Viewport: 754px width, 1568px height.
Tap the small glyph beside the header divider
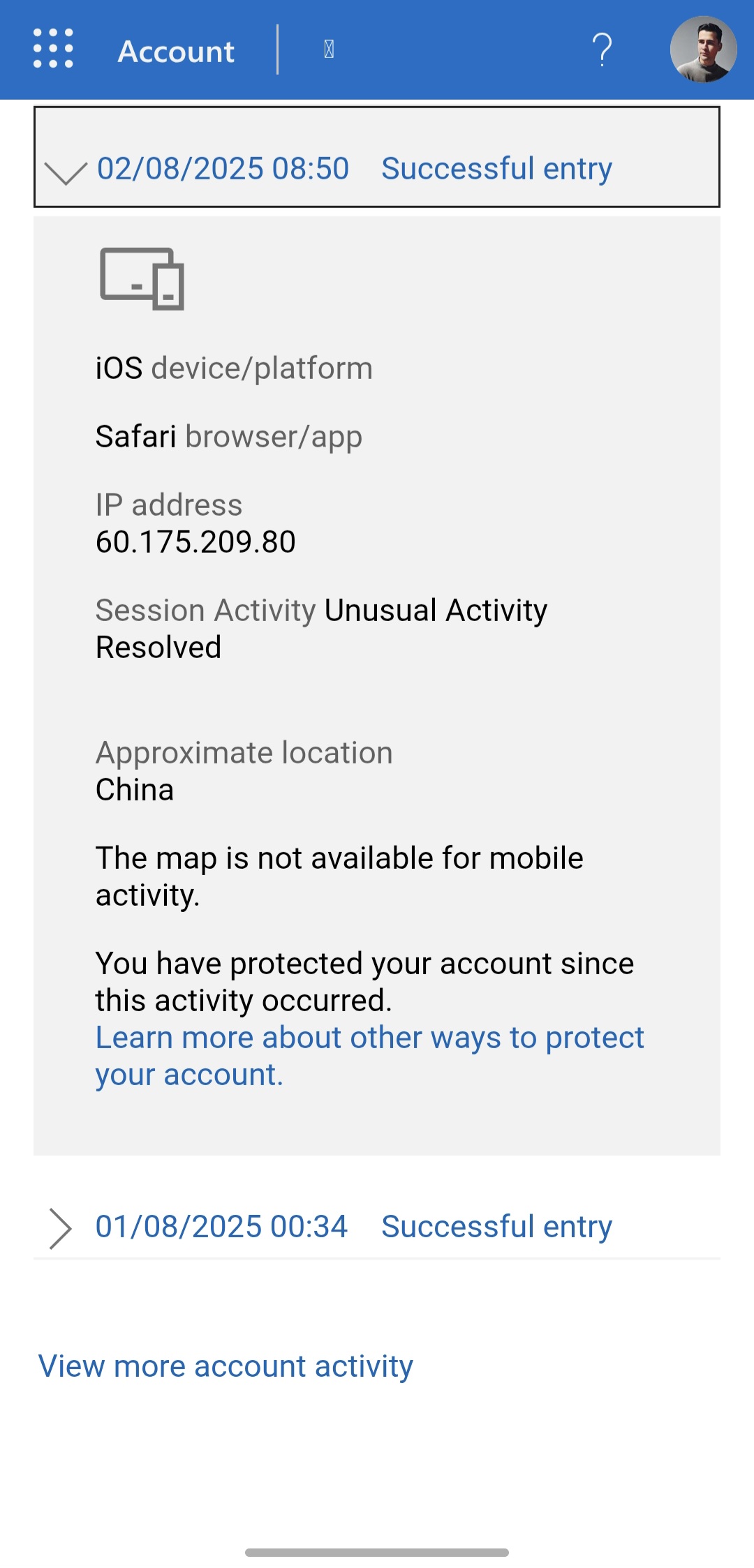(x=329, y=50)
